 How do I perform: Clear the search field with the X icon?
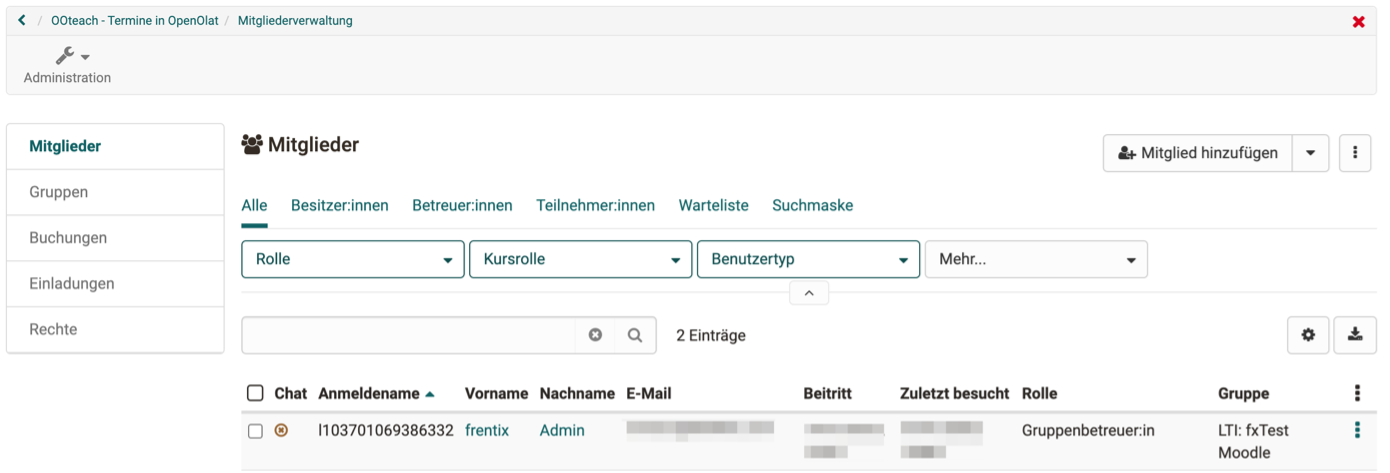click(x=595, y=335)
